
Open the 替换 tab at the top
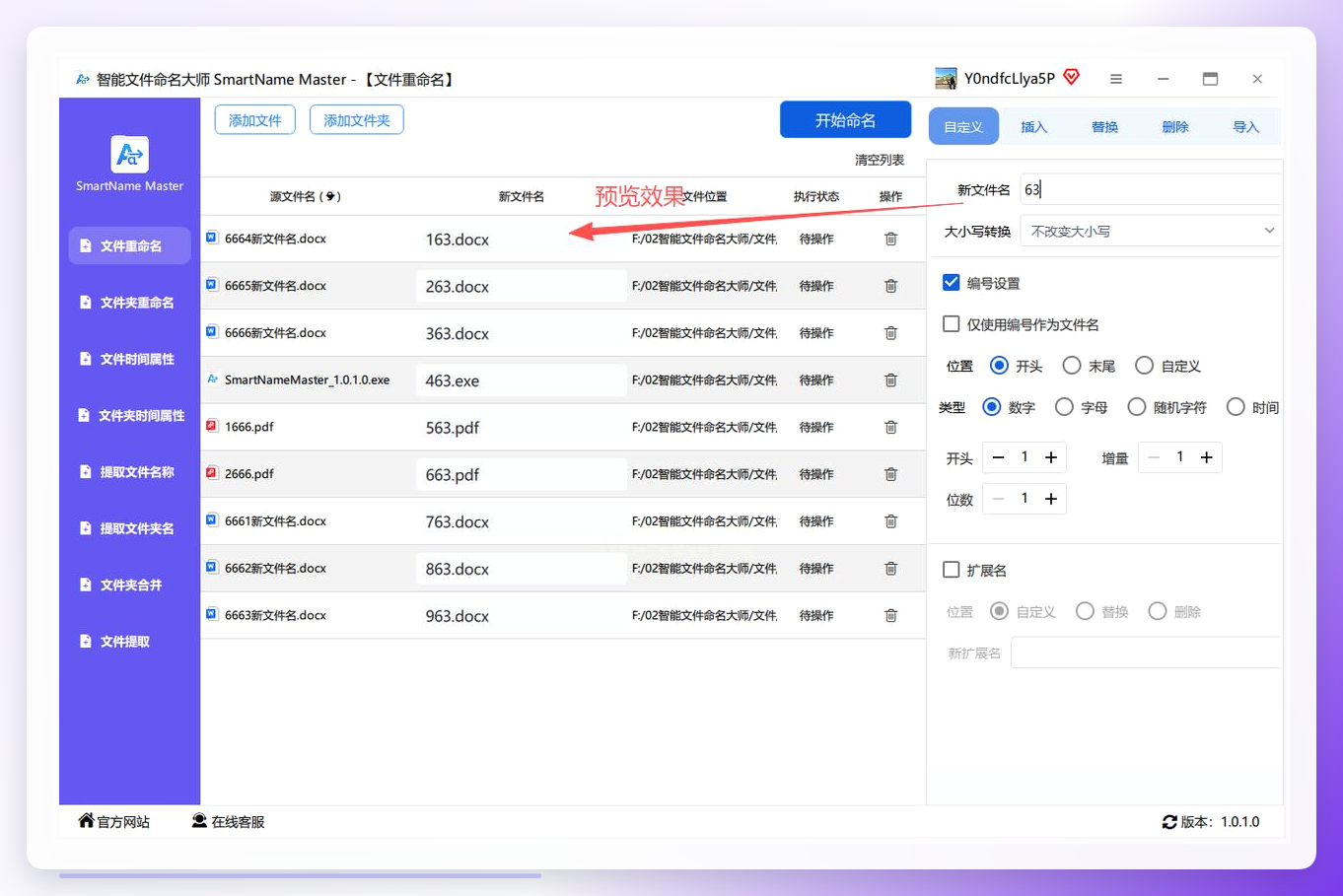pyautogui.click(x=1104, y=127)
